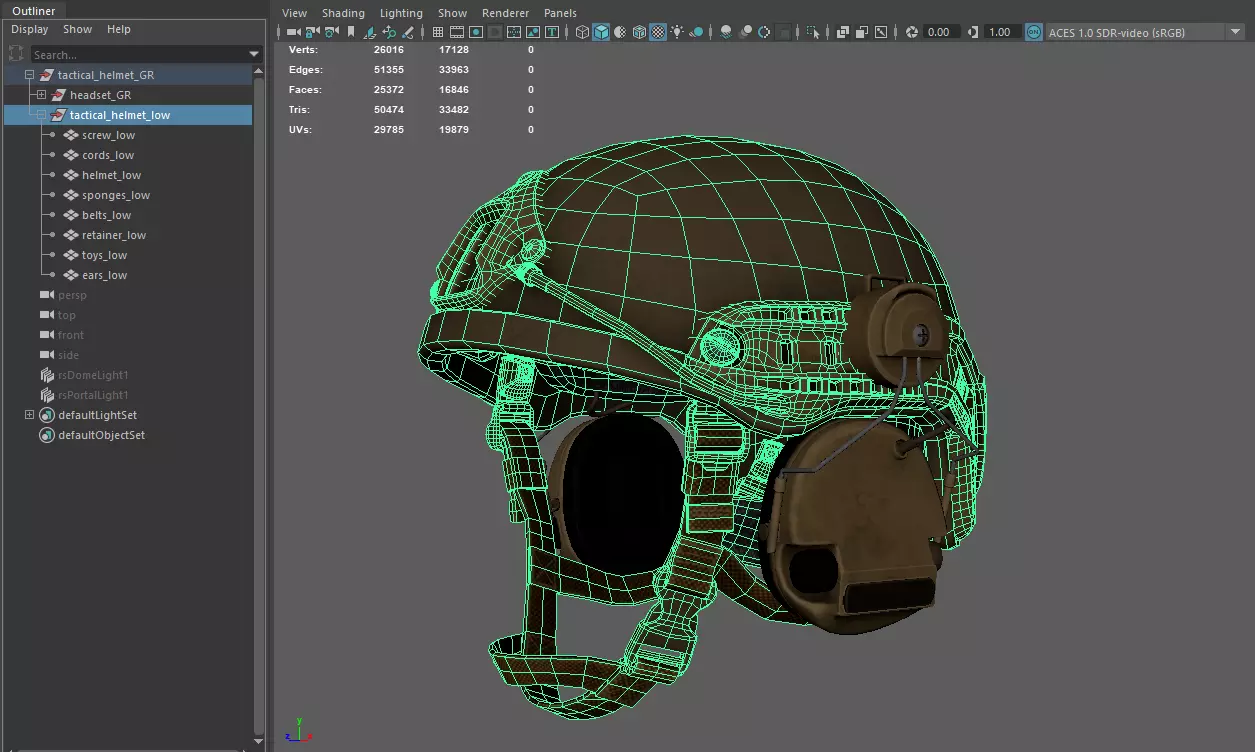The height and width of the screenshot is (752, 1255).
Task: Click the Safe Title icon
Action: tap(552, 32)
